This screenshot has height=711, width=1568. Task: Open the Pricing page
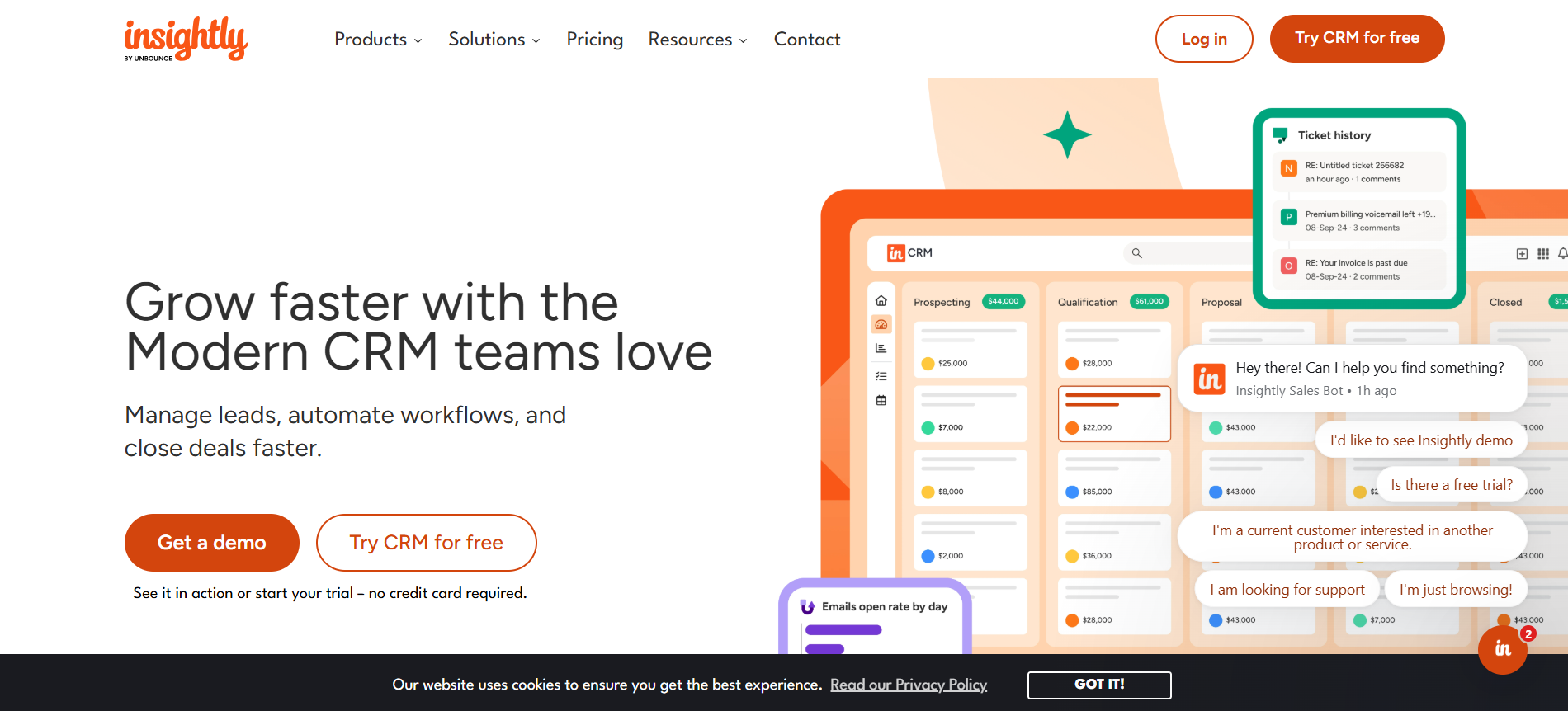tap(594, 40)
